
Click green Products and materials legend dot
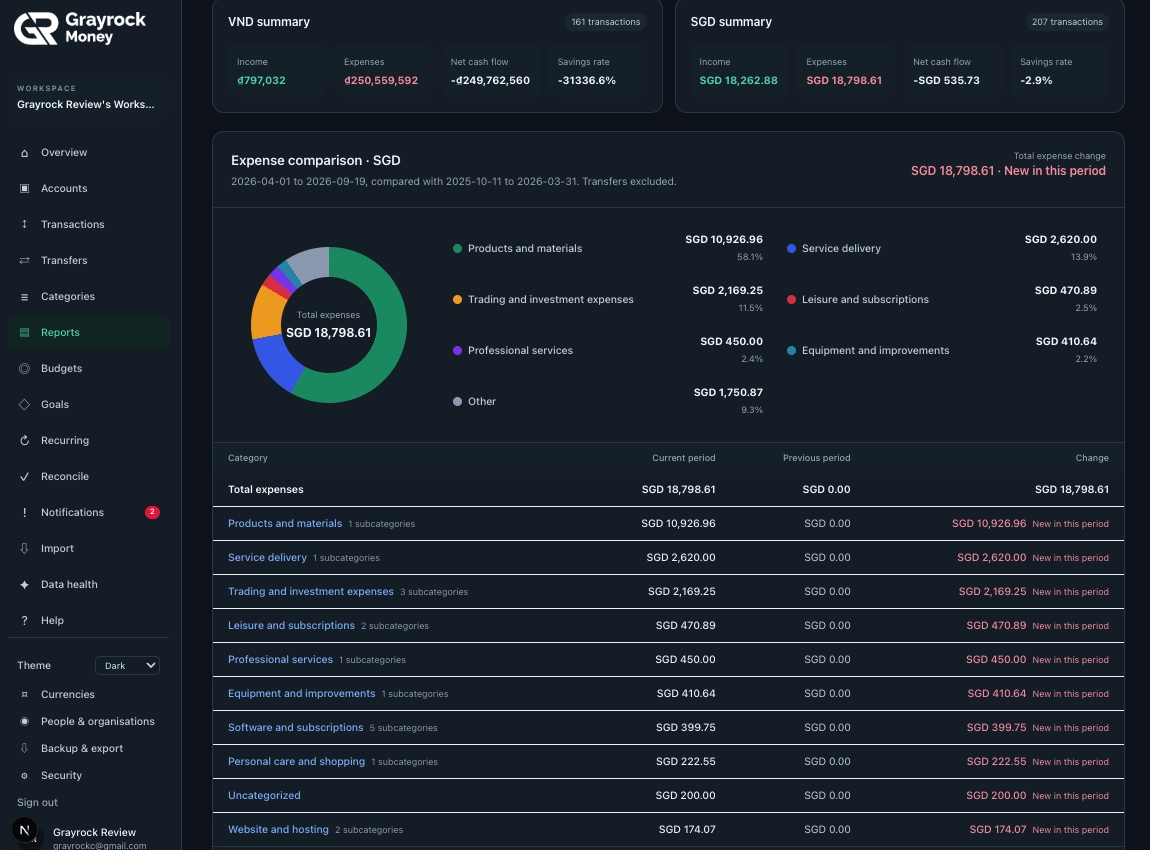click(x=458, y=249)
